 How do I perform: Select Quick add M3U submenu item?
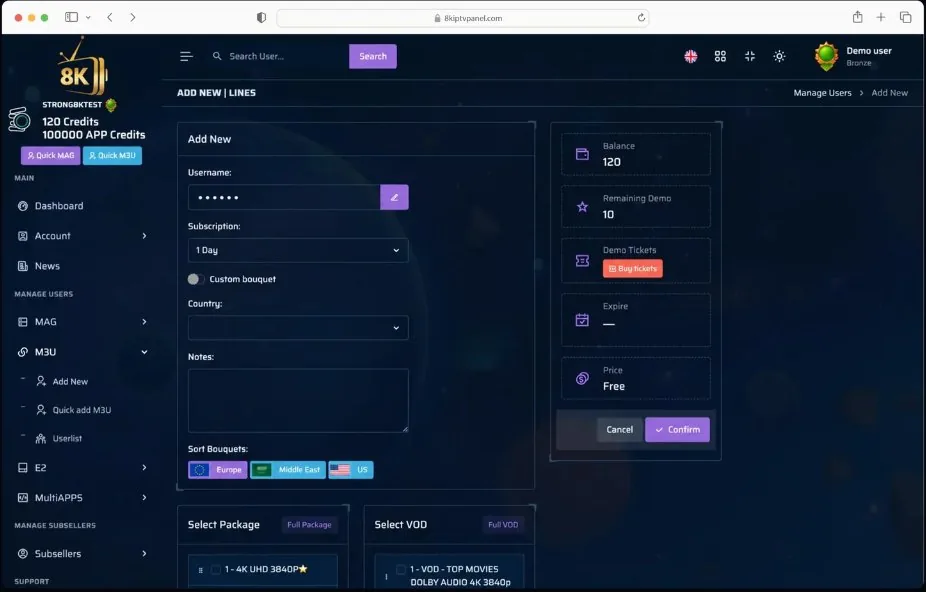coord(74,410)
